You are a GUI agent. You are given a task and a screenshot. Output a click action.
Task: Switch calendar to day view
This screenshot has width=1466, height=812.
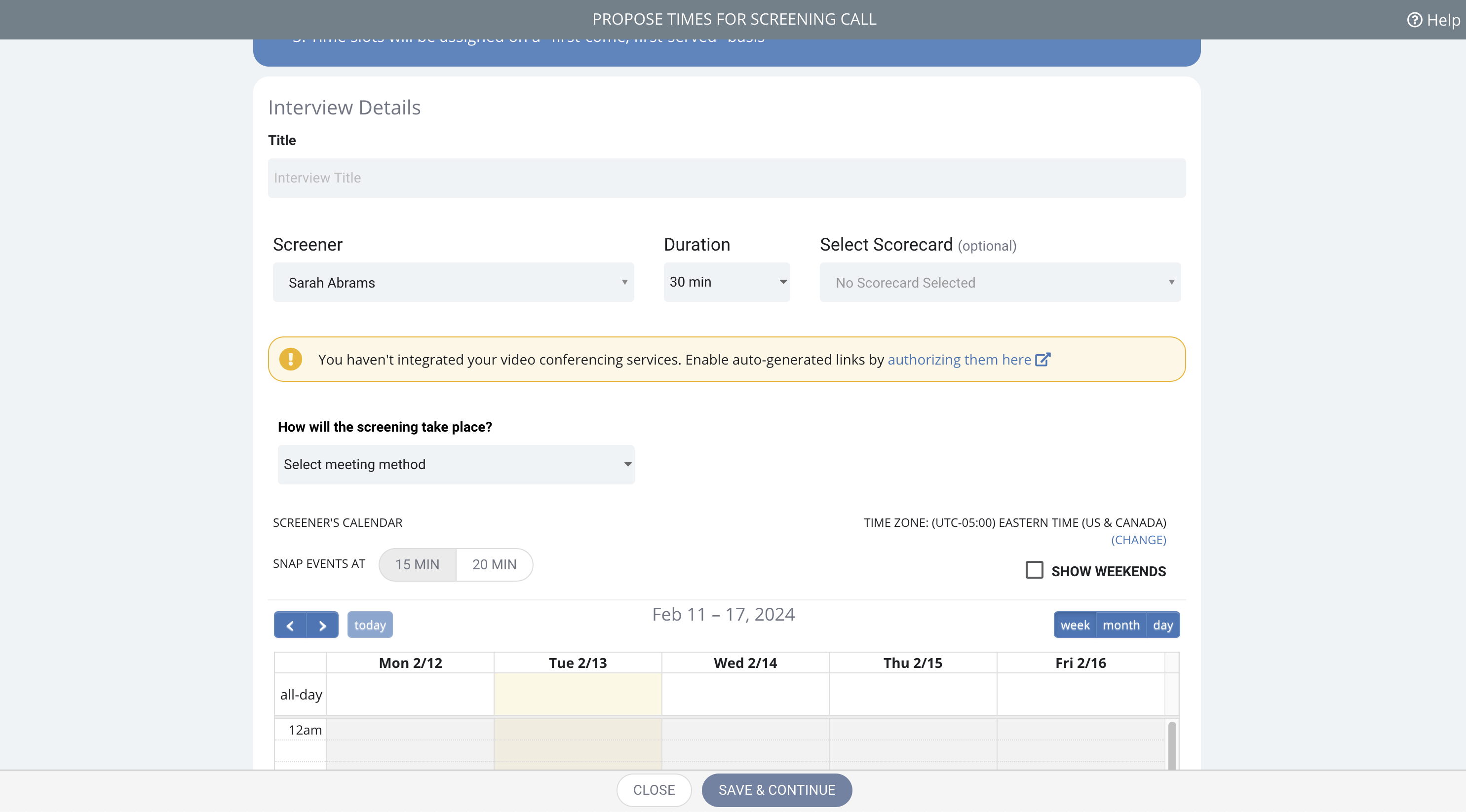click(1162, 625)
